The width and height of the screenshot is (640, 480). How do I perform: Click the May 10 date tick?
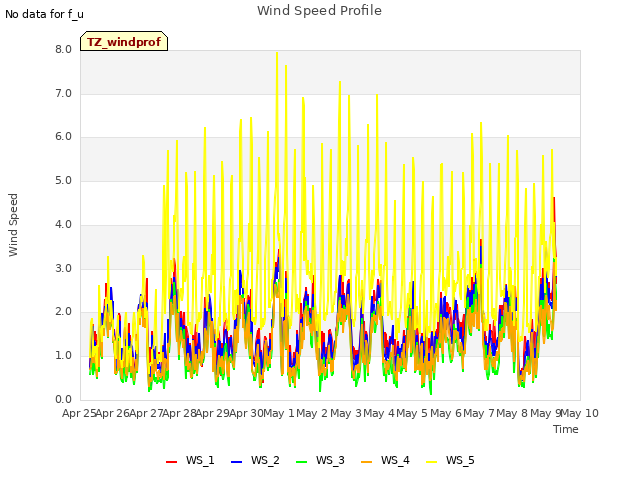[580, 413]
